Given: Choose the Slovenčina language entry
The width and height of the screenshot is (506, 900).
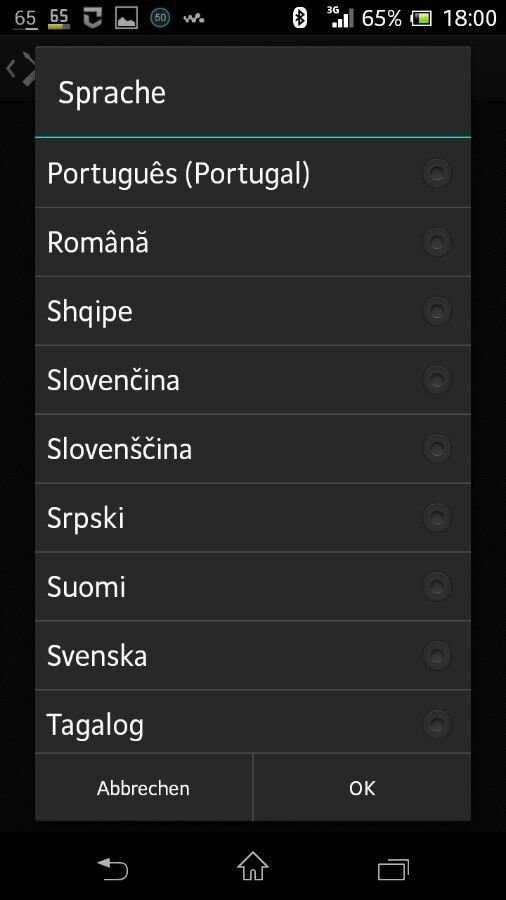Looking at the screenshot, I should (252, 380).
